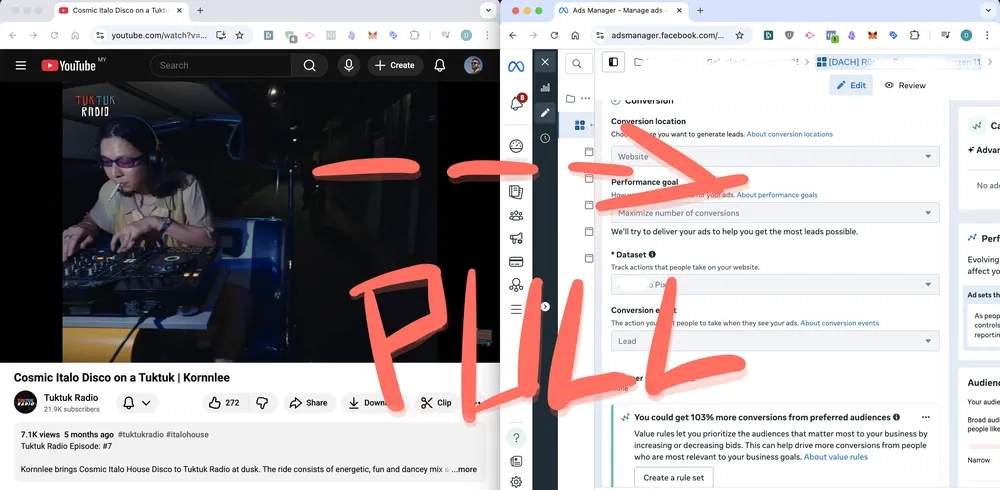Image resolution: width=1000 pixels, height=490 pixels.
Task: Open the YouTube notifications bell
Action: click(x=440, y=66)
